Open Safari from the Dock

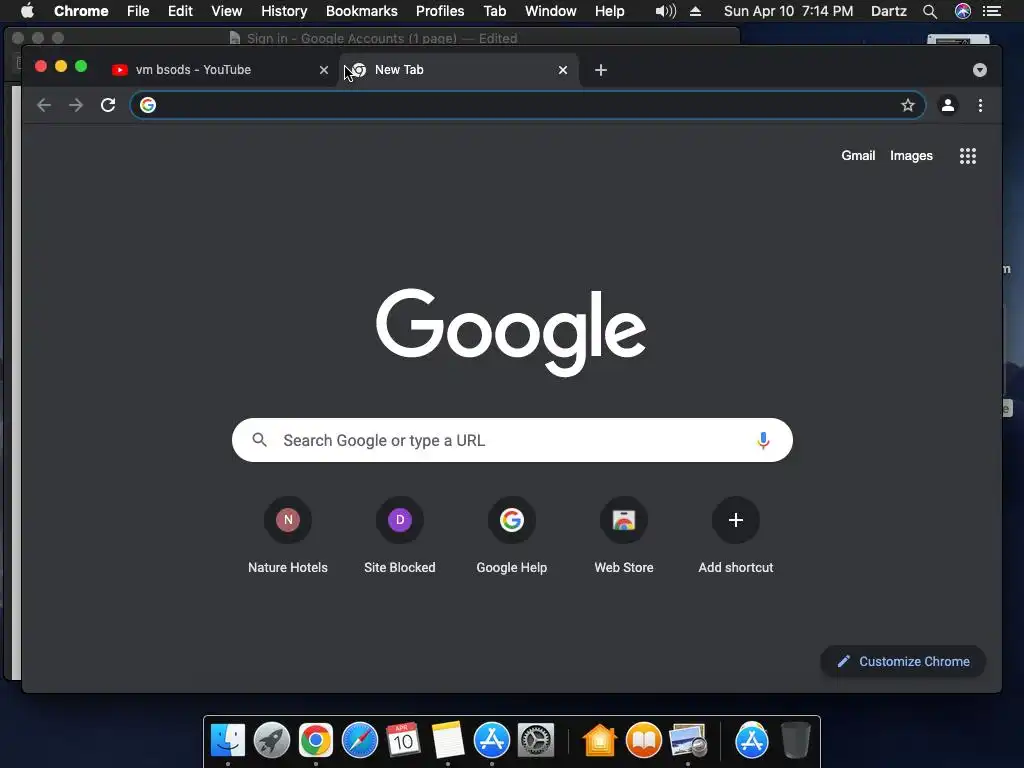(x=360, y=740)
